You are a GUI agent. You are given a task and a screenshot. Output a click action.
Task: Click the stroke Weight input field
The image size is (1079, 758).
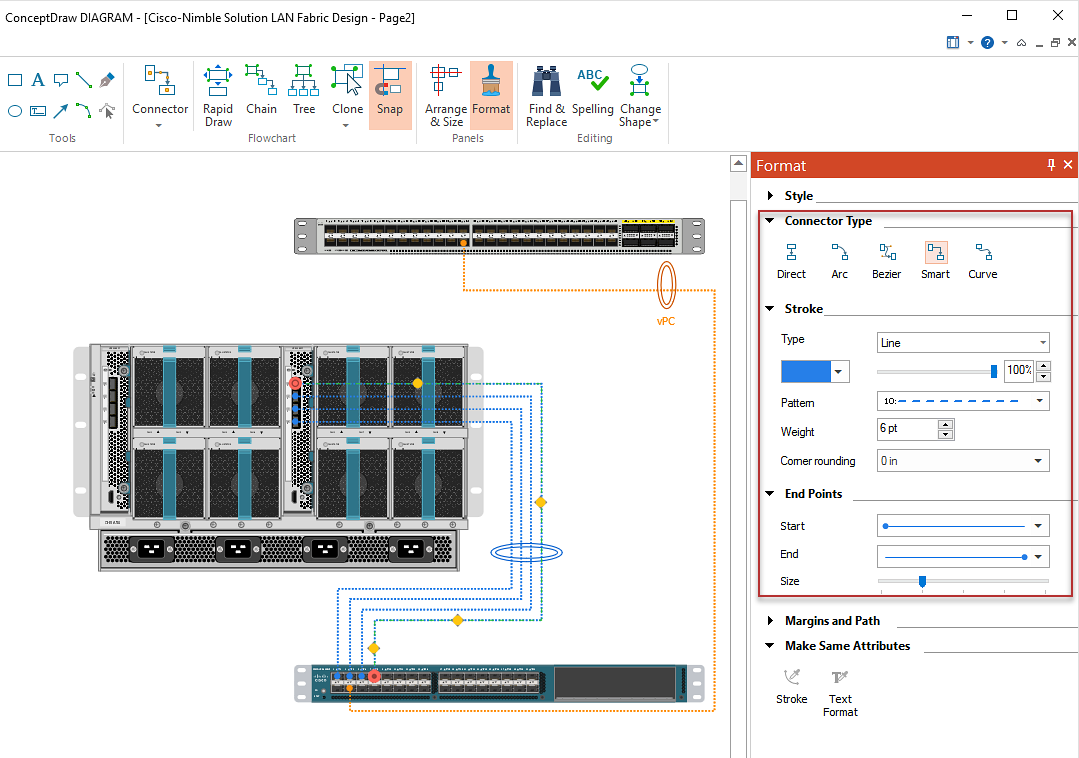click(x=907, y=428)
